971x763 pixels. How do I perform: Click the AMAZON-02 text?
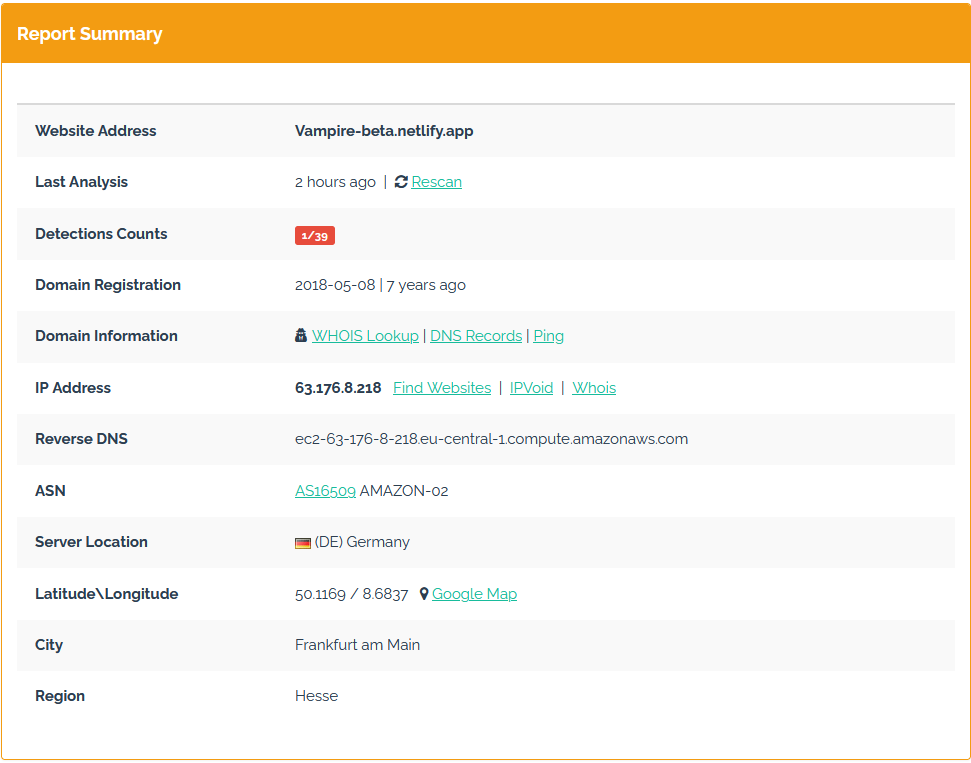click(x=404, y=491)
